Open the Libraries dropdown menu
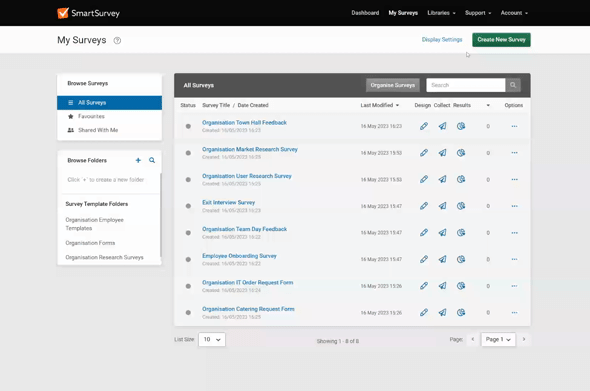The width and height of the screenshot is (590, 391). pos(441,13)
